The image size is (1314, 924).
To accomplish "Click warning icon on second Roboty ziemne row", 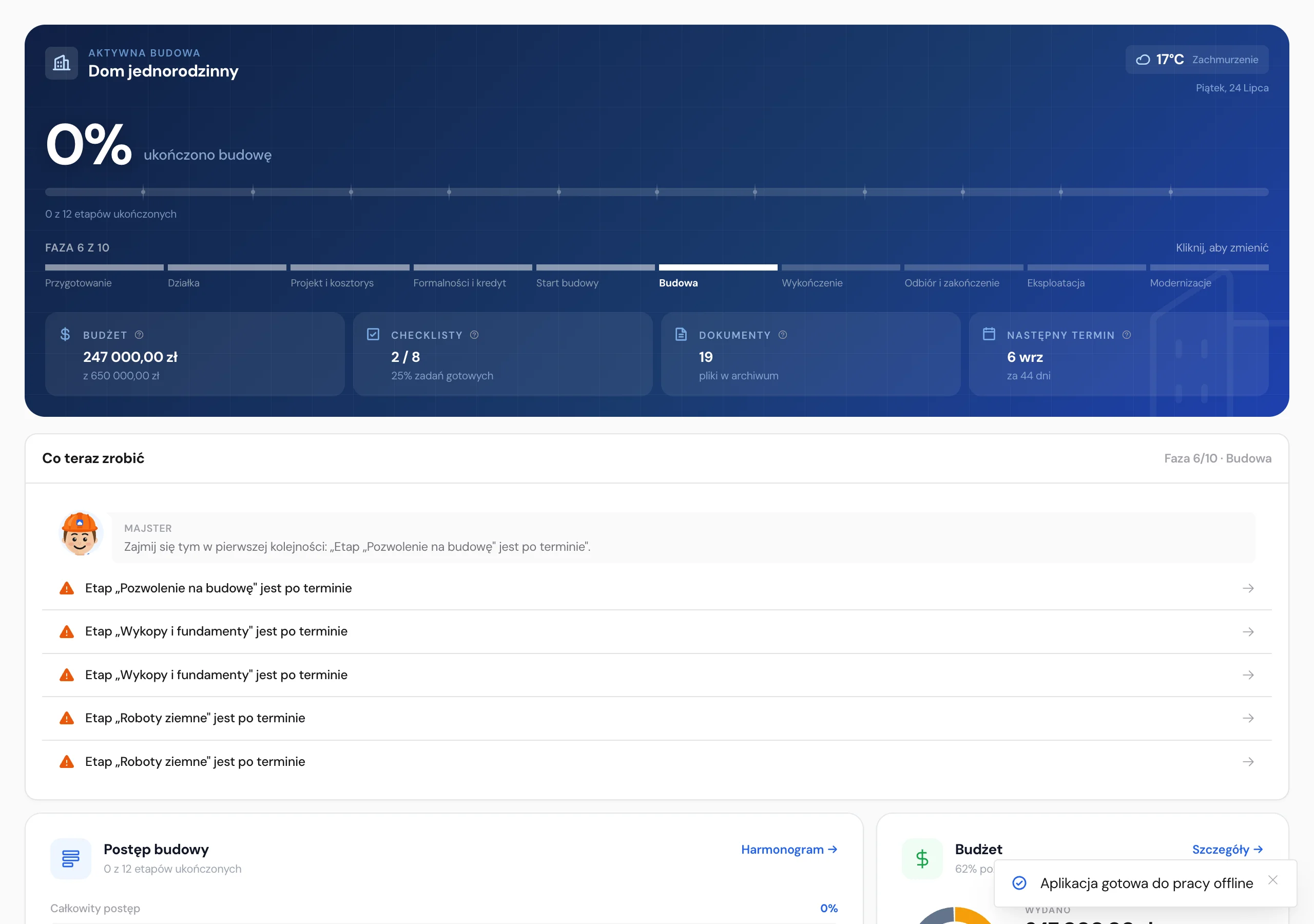I will (x=67, y=762).
